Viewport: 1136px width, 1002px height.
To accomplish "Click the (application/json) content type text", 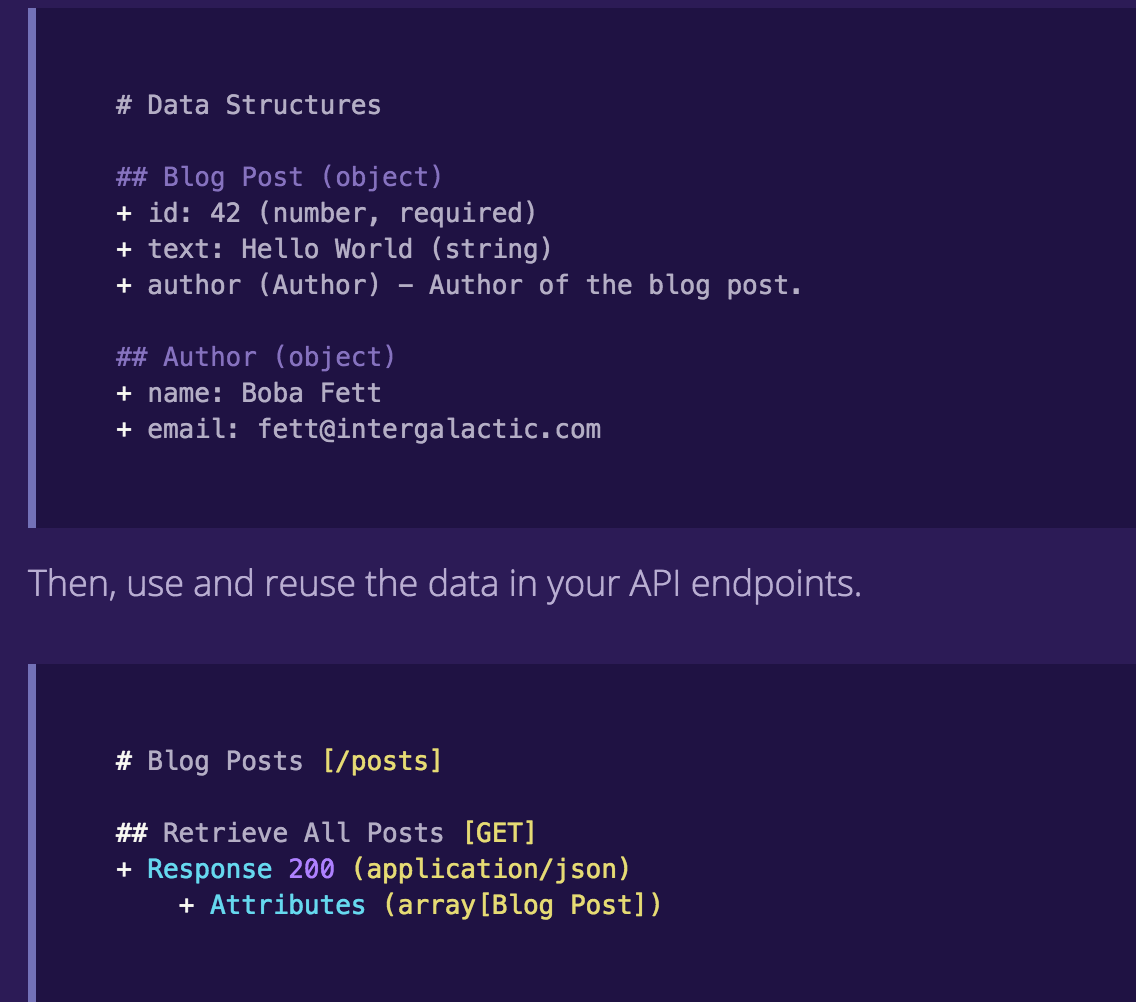I will 491,869.
